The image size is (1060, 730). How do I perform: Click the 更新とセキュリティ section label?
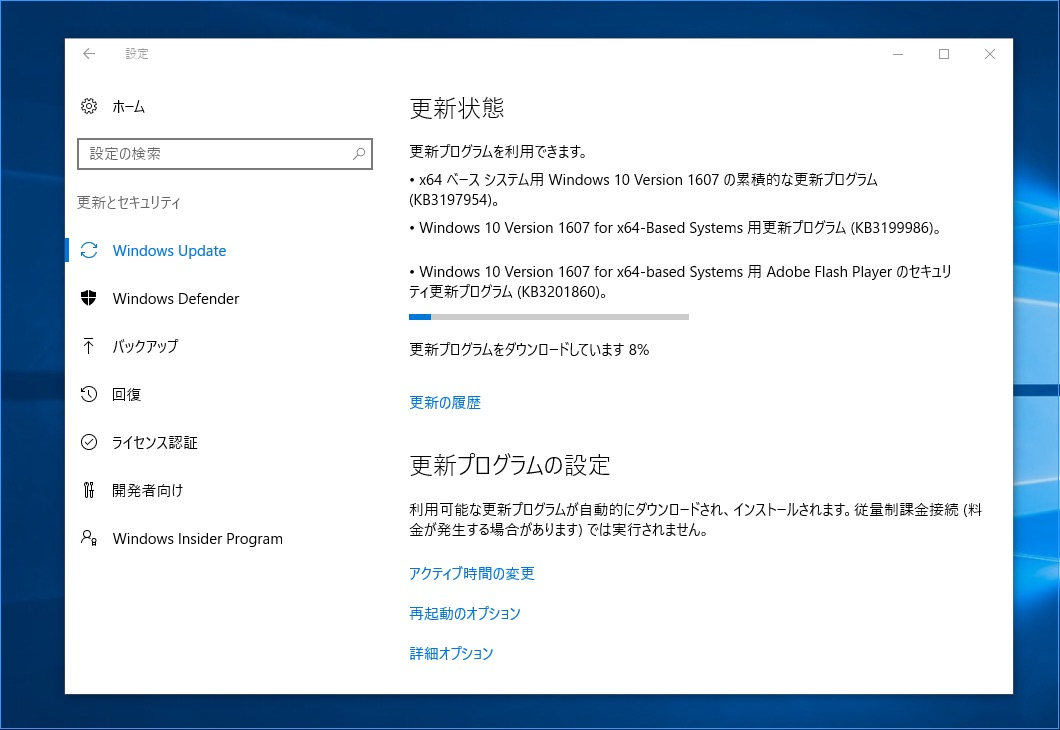(128, 203)
